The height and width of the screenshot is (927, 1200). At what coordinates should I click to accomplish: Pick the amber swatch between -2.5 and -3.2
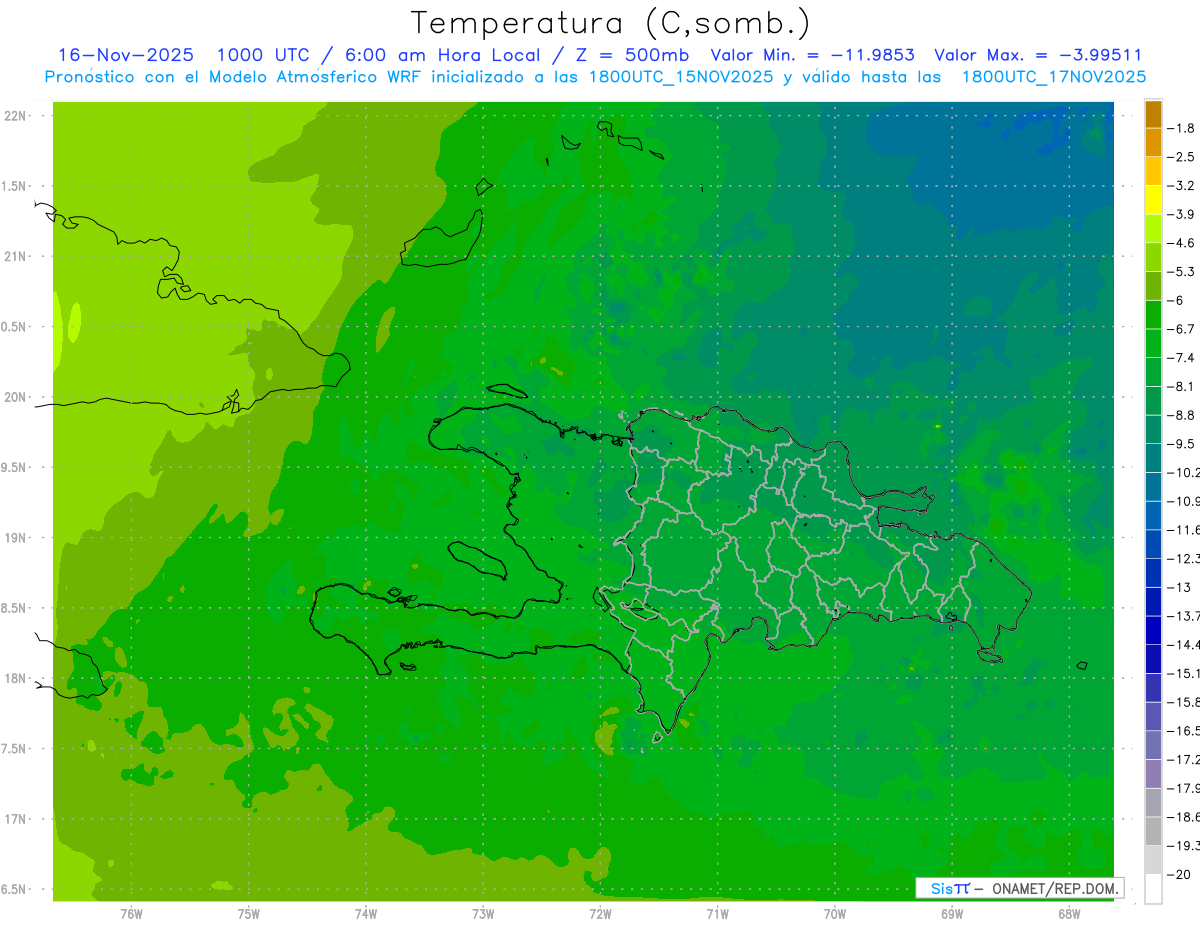(1153, 171)
